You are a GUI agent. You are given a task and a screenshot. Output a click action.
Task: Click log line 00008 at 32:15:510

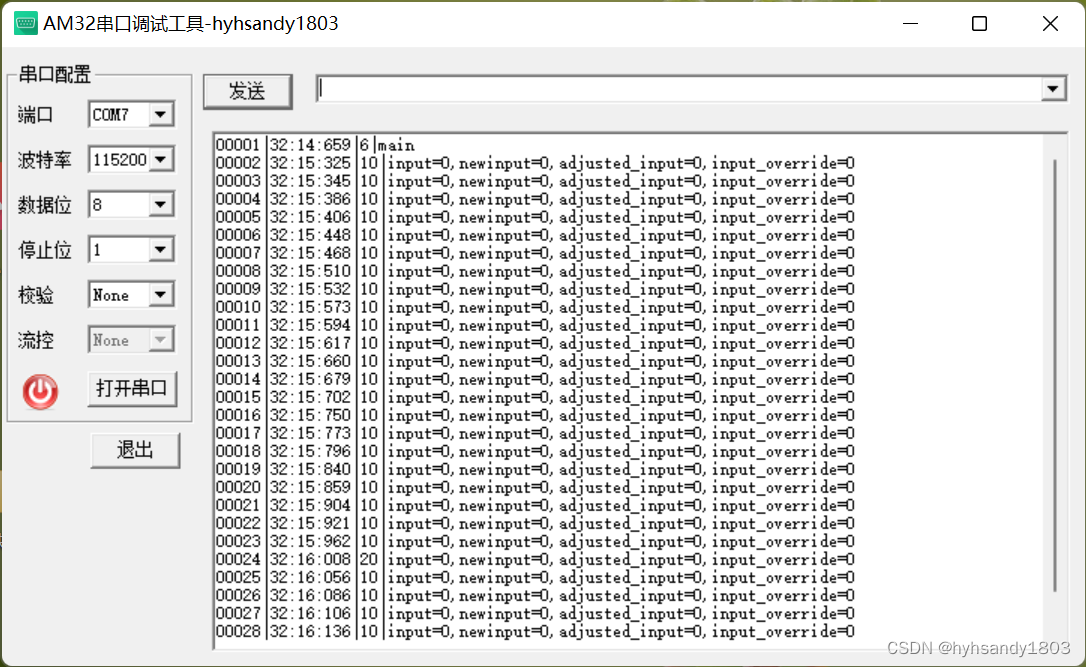(x=535, y=272)
